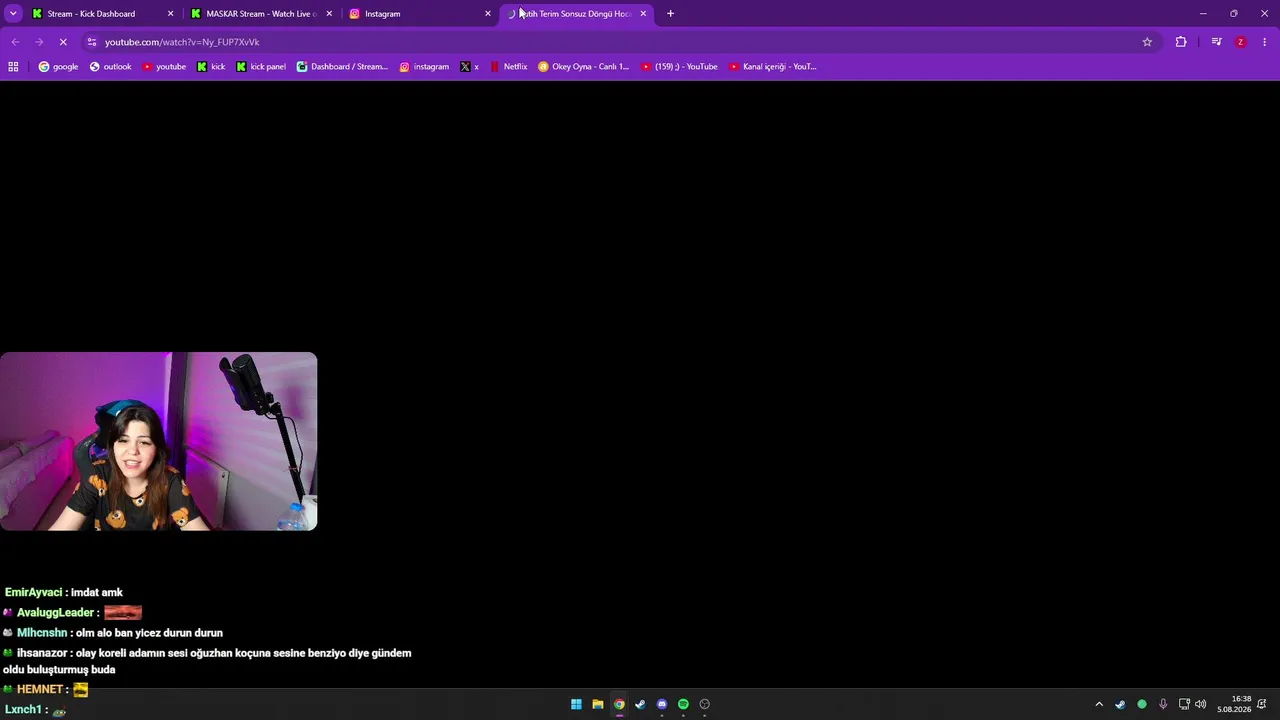The width and height of the screenshot is (1280, 720).
Task: Switch to the Instagram tab
Action: pyautogui.click(x=420, y=14)
